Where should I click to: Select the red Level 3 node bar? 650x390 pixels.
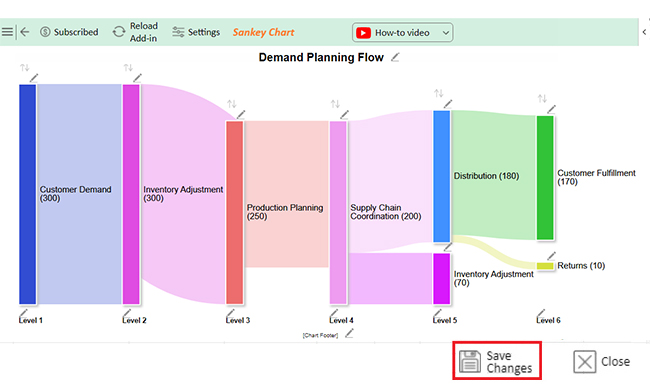tap(235, 212)
